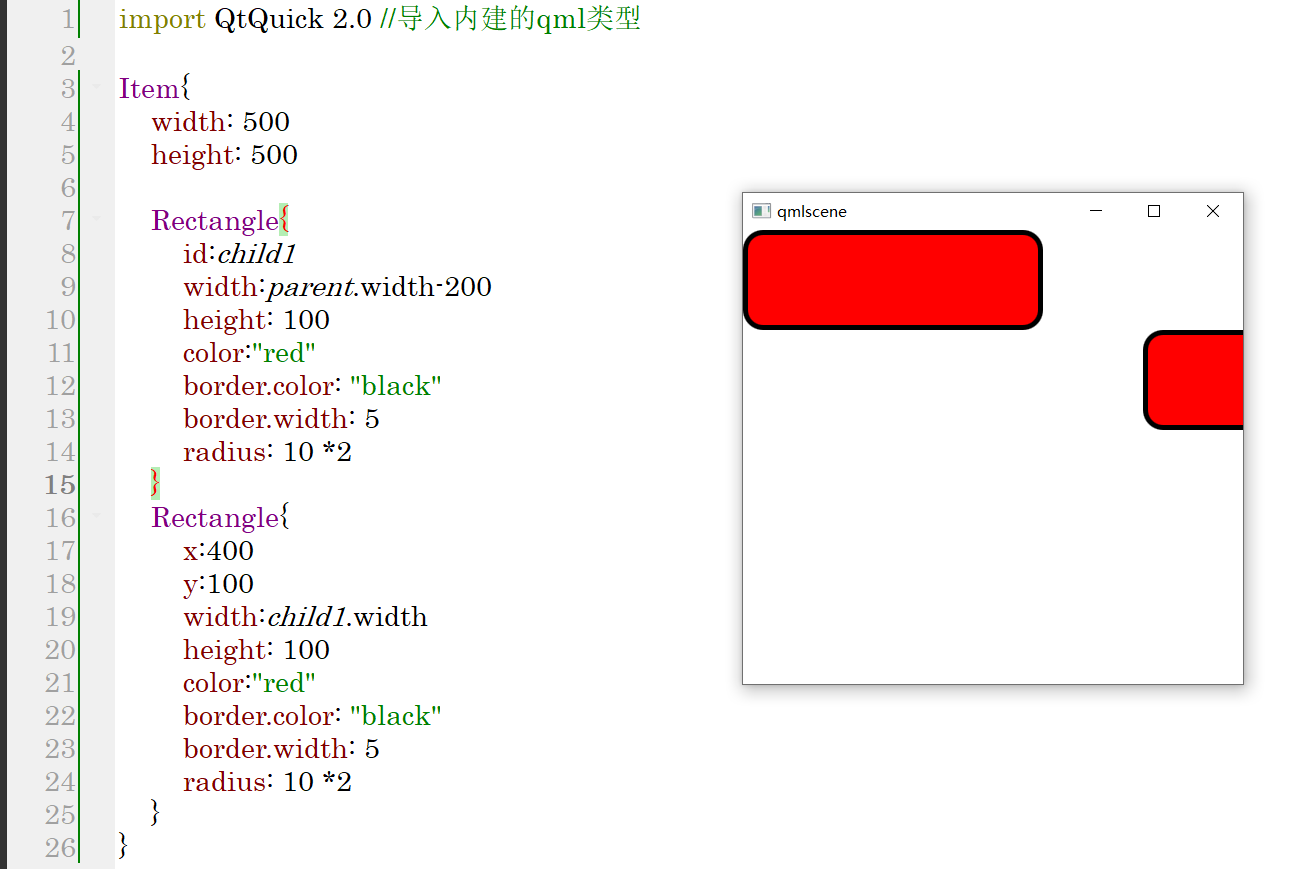Click 'radius: 10 *2' on line 14
The height and width of the screenshot is (869, 1297).
point(267,452)
